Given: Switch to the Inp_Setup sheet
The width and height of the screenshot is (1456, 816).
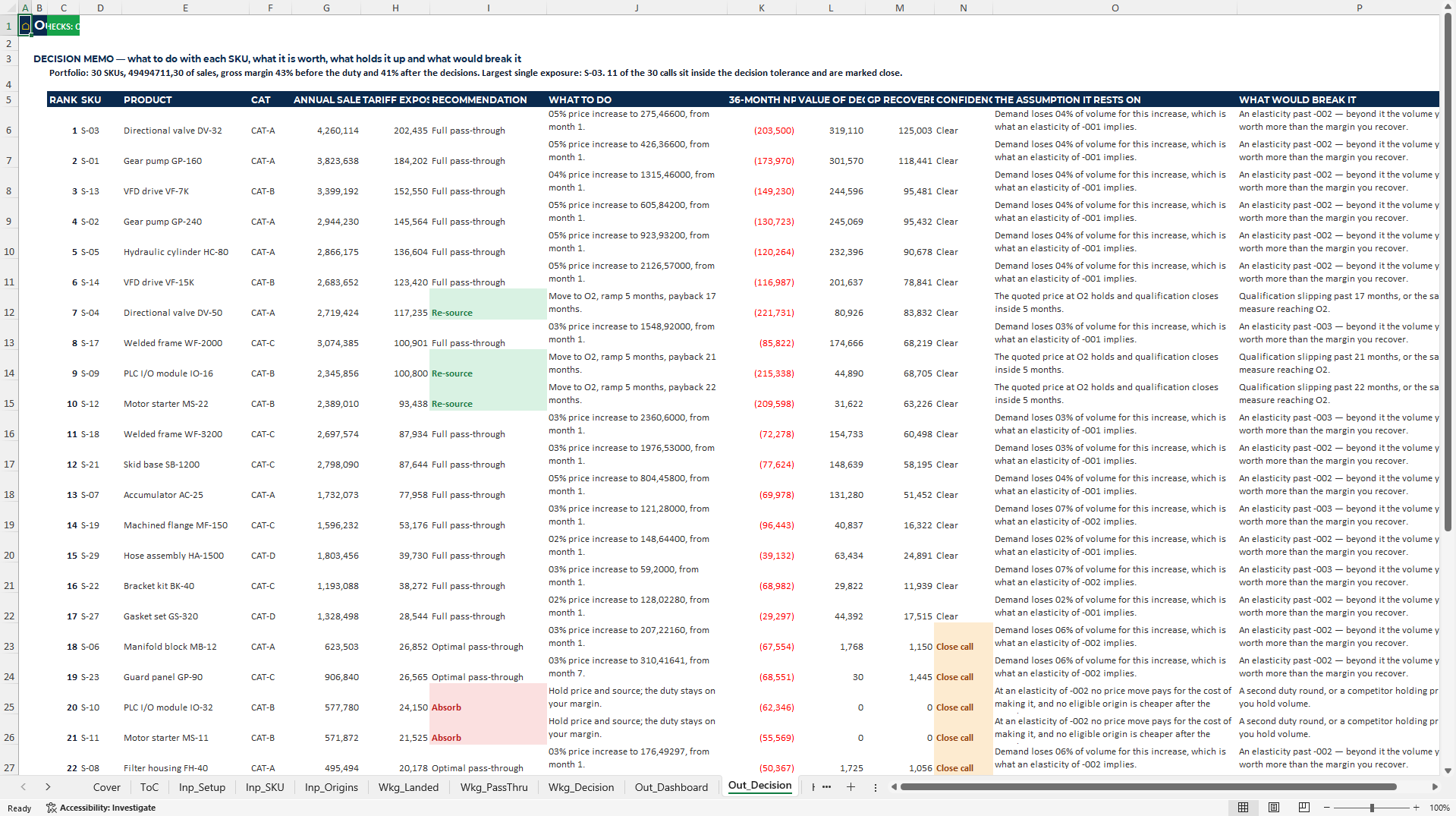Looking at the screenshot, I should coord(202,787).
